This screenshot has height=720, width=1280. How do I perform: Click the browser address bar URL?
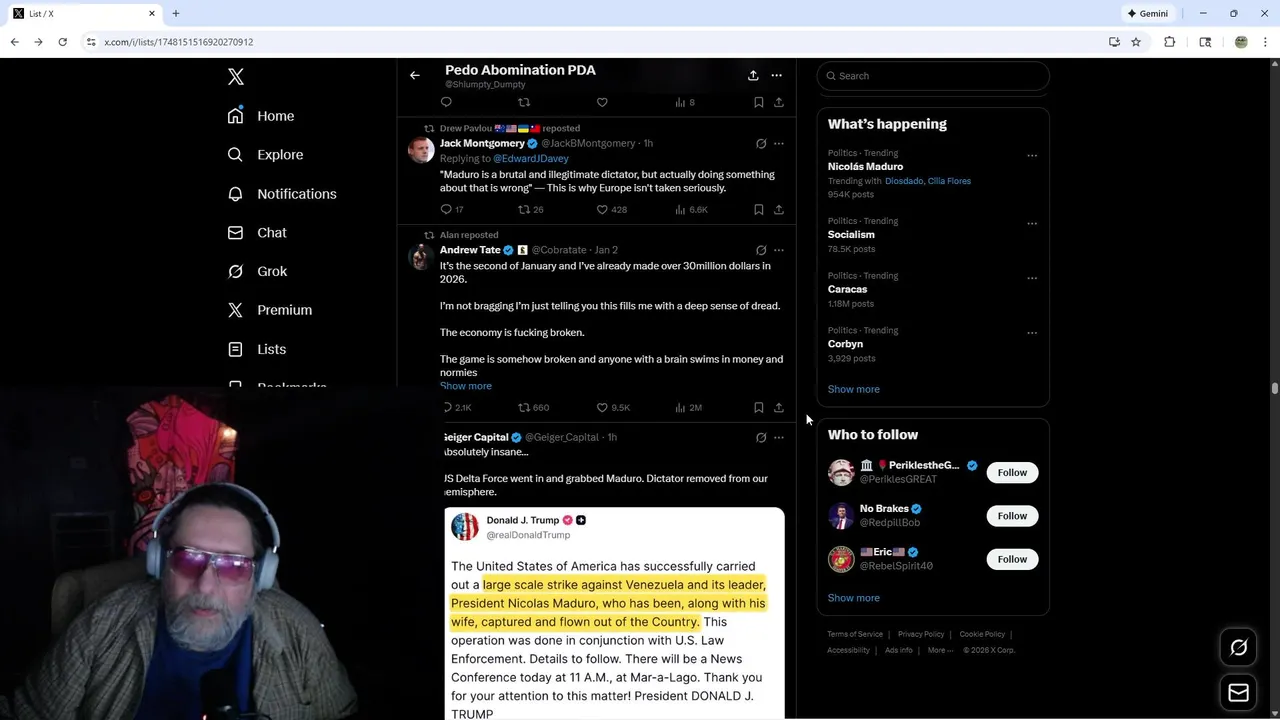tap(179, 42)
